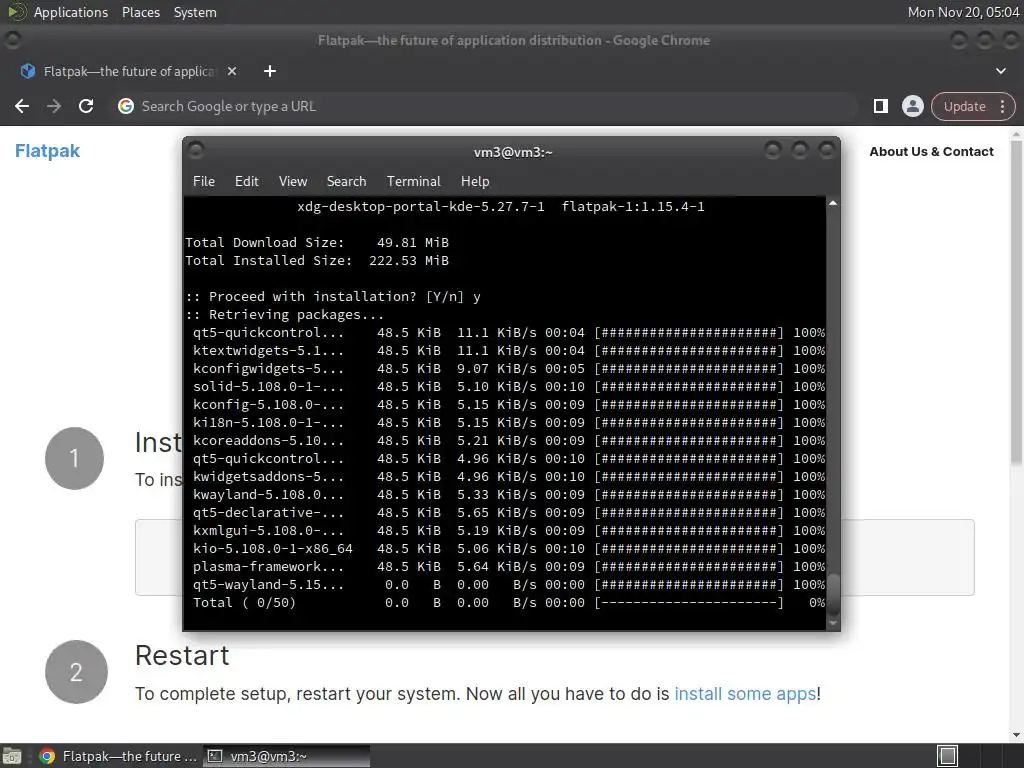Click the Chrome forward arrow
Viewport: 1024px width, 768px height.
(x=54, y=106)
